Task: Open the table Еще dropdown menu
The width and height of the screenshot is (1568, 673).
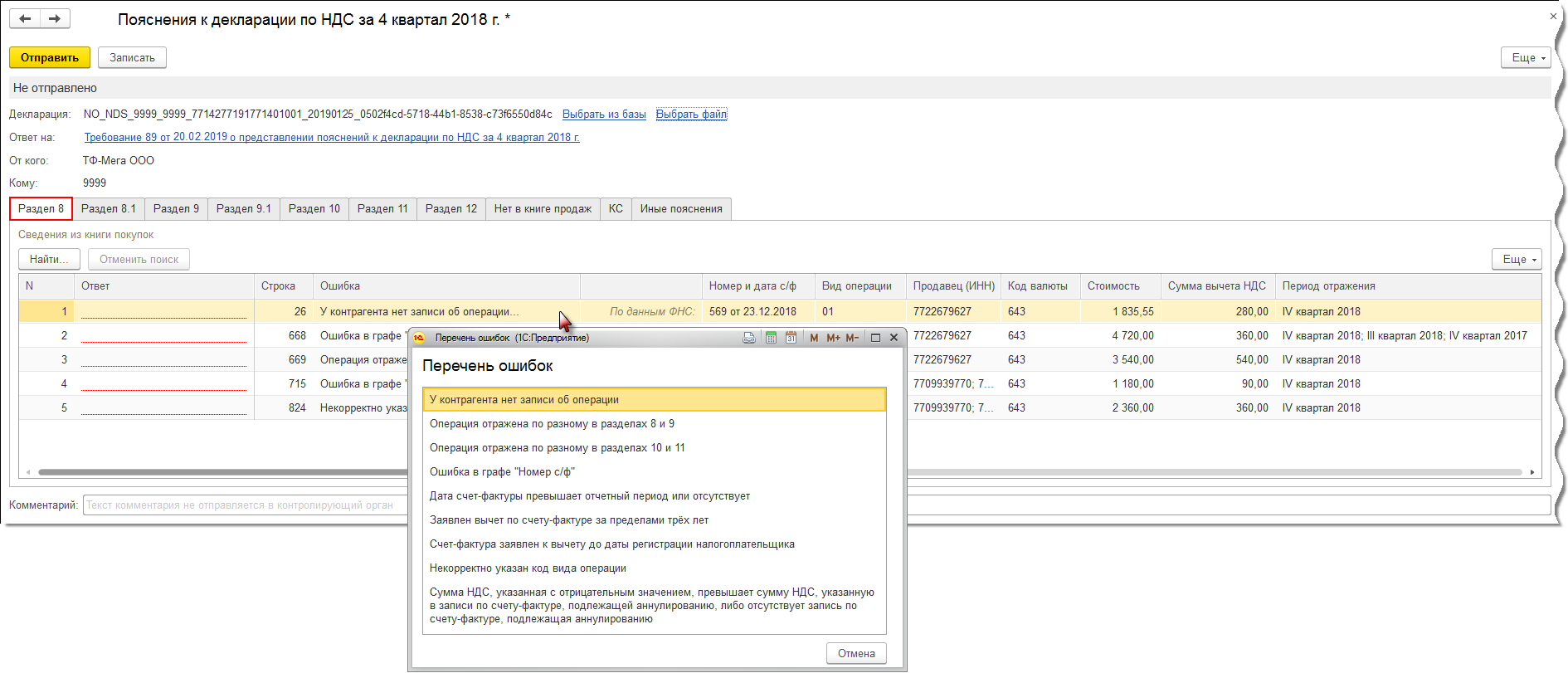Action: click(x=1517, y=259)
